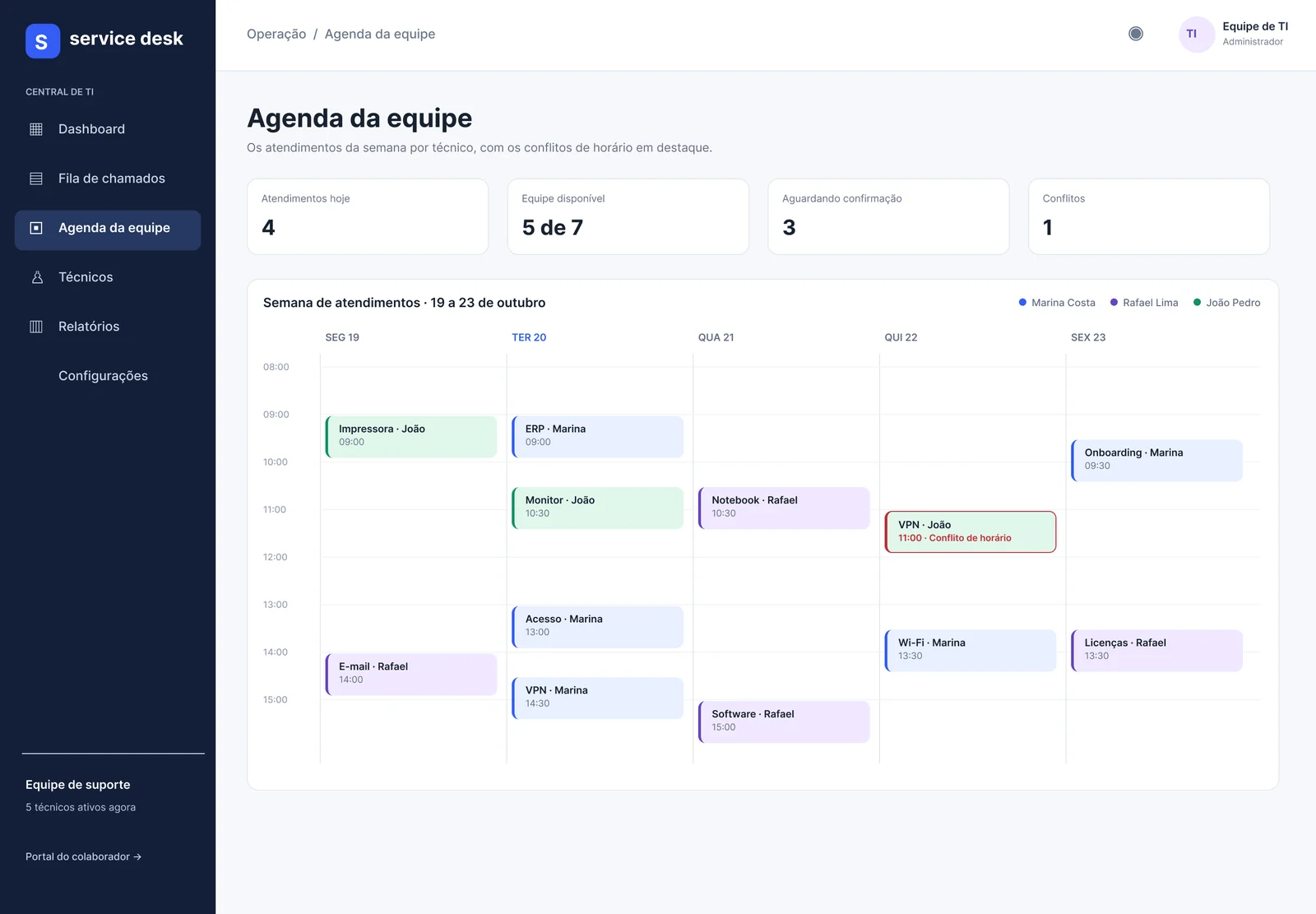Click the Agenda da equipe calendar icon

(36, 228)
